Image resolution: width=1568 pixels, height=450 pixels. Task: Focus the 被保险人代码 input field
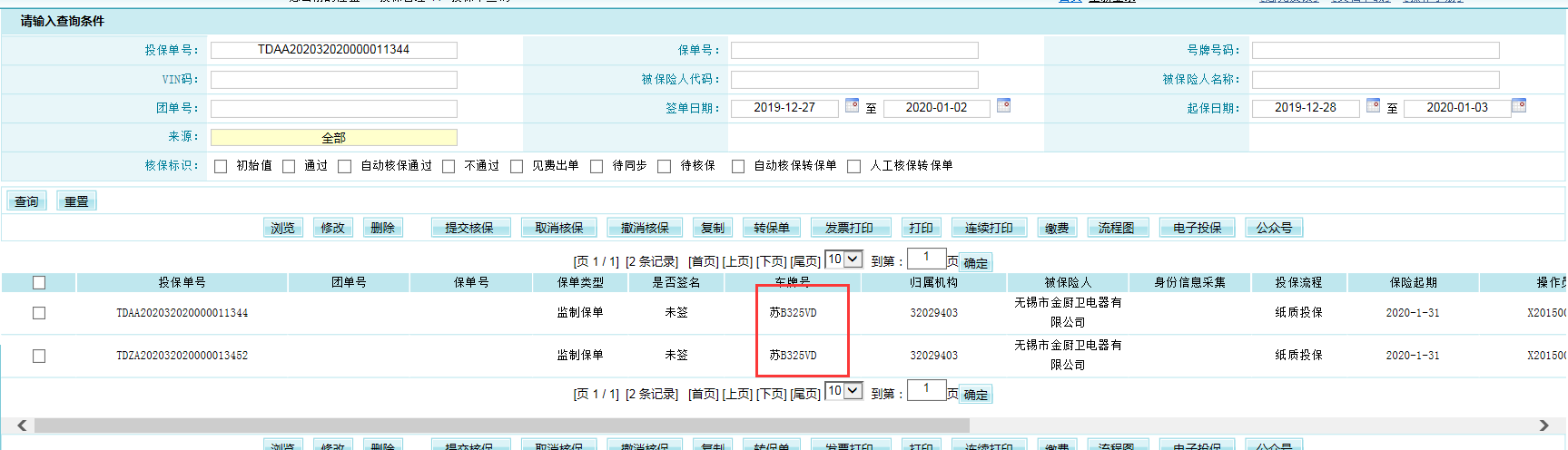[854, 80]
